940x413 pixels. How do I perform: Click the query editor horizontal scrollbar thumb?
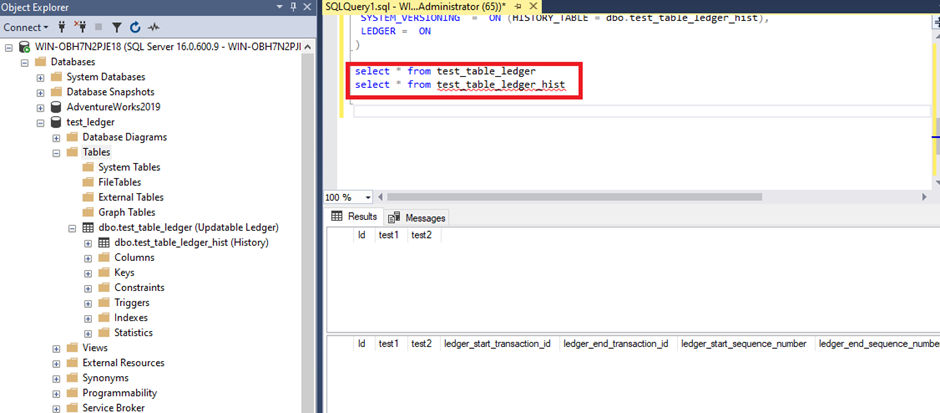pyautogui.click(x=574, y=197)
